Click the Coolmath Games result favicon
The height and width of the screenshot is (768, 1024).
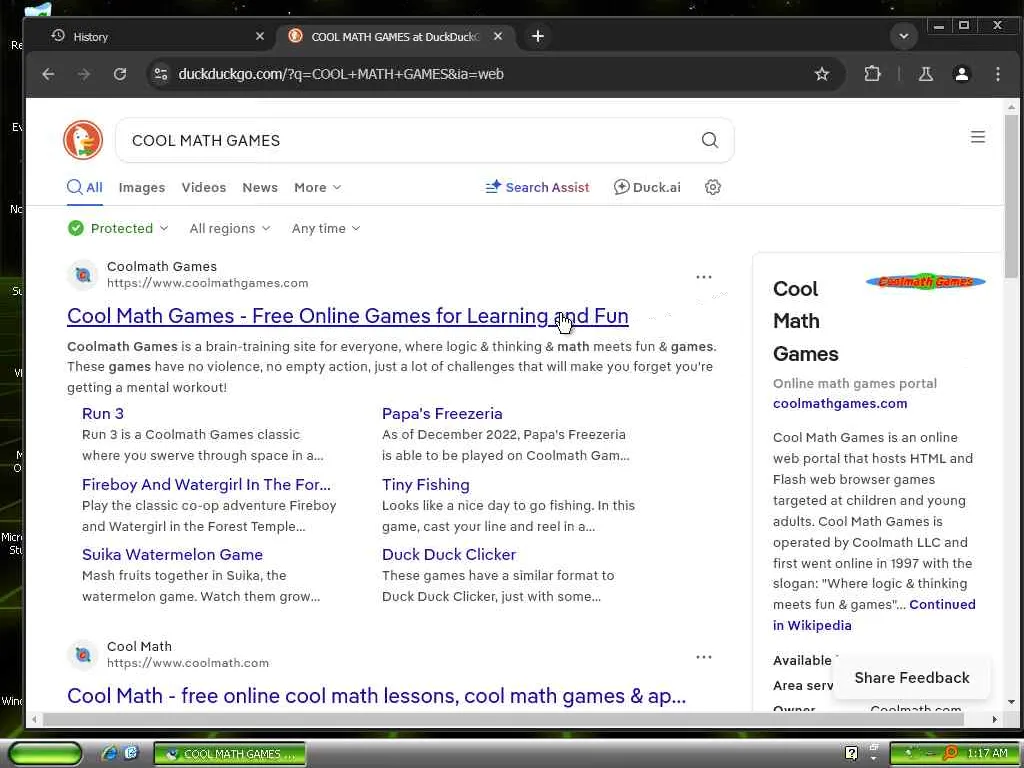(x=82, y=275)
